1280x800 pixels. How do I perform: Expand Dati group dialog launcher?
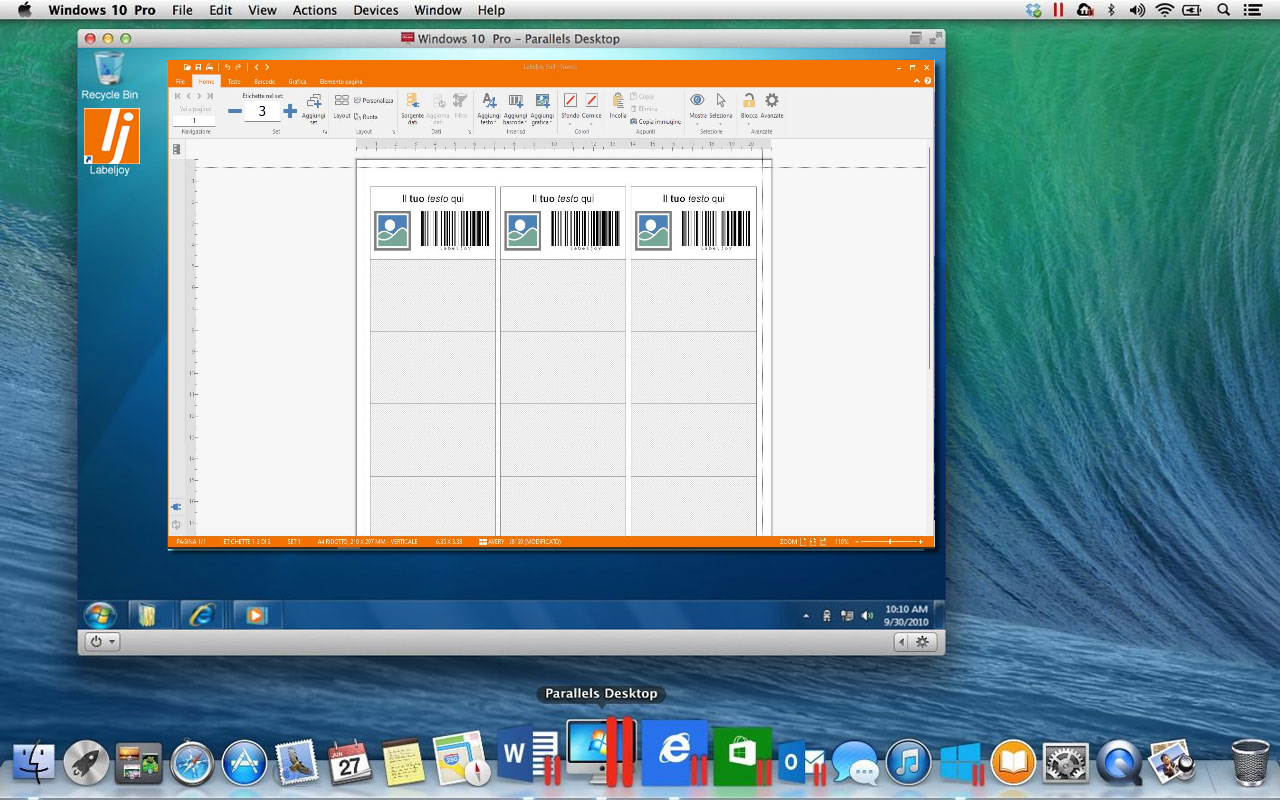pyautogui.click(x=469, y=131)
